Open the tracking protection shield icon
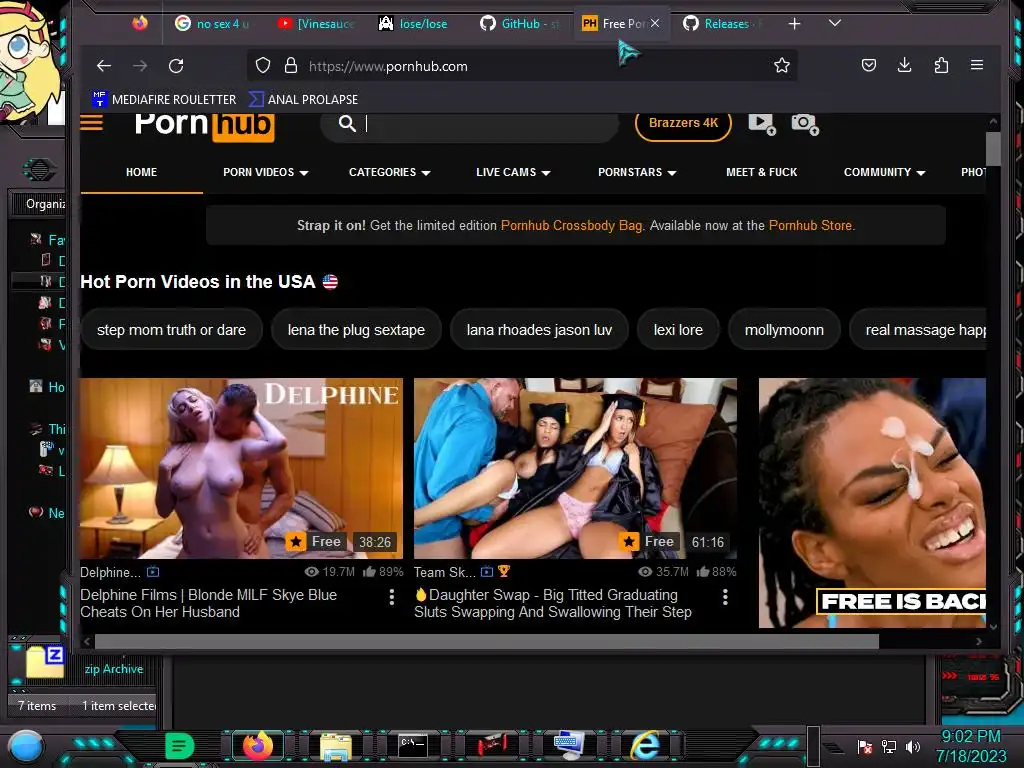Image resolution: width=1024 pixels, height=768 pixels. [263, 66]
